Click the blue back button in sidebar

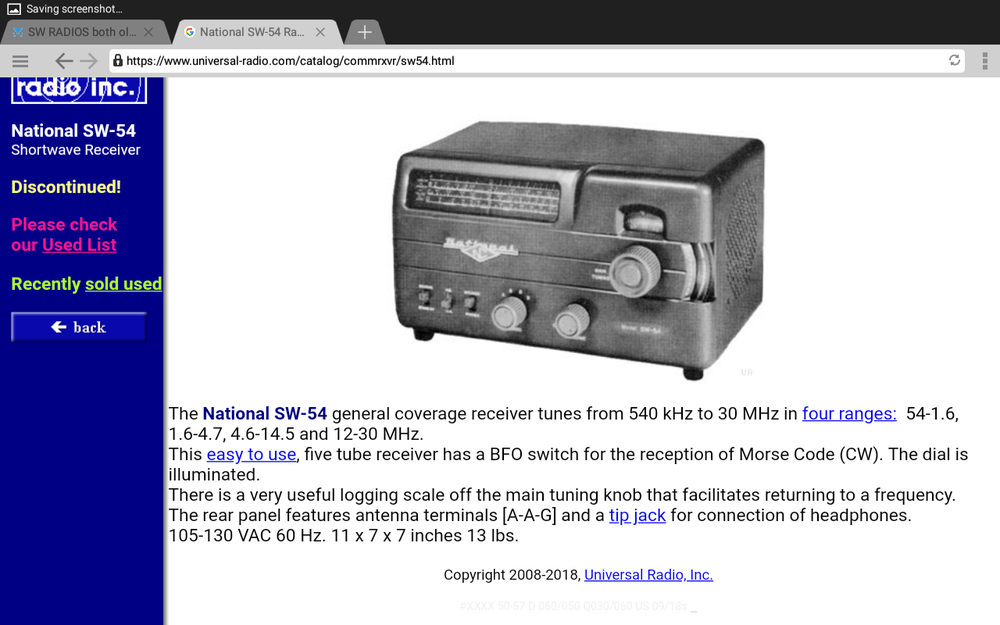pos(78,327)
